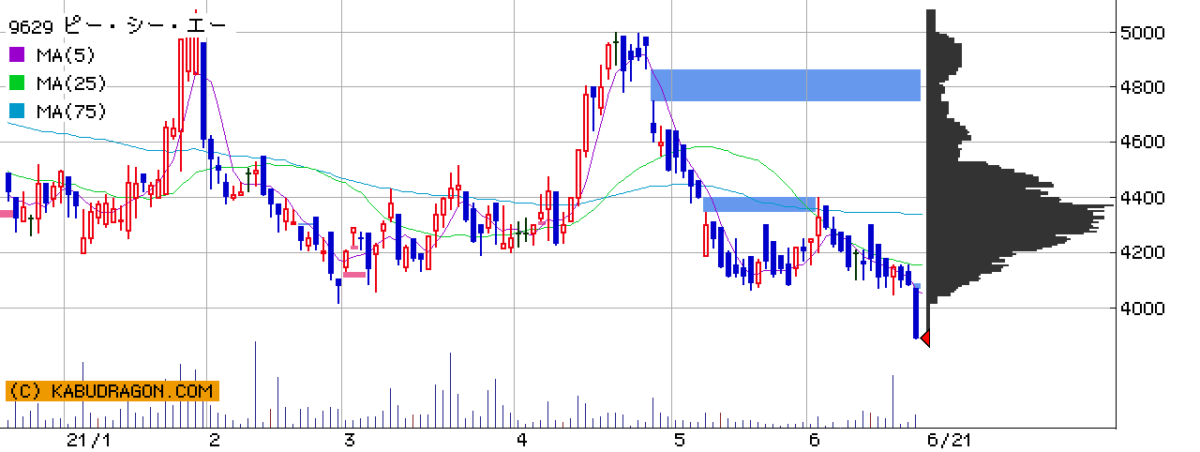Click the date axis label 5

point(679,440)
